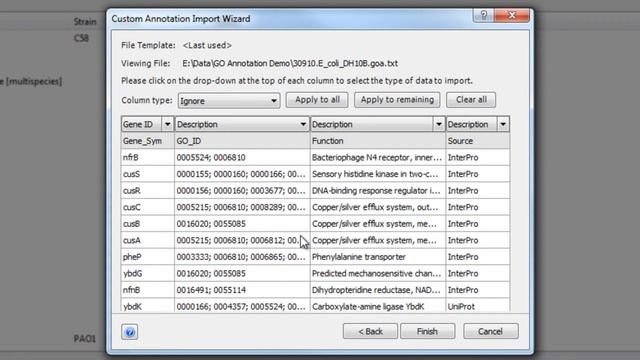
Task: Click the Predicted mechanosensitive channel function cell
Action: click(x=378, y=273)
